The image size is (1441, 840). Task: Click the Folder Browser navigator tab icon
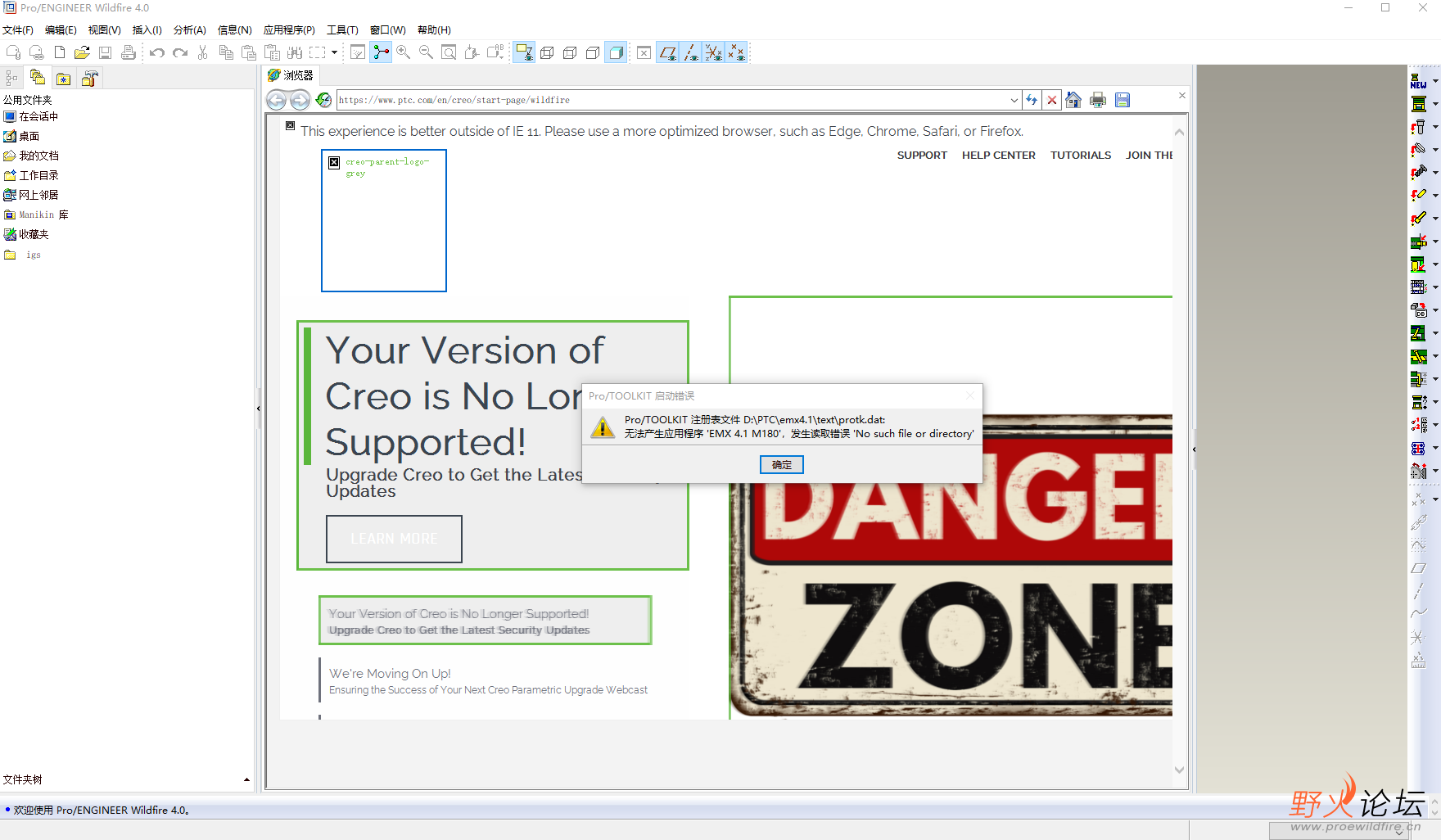(x=38, y=78)
